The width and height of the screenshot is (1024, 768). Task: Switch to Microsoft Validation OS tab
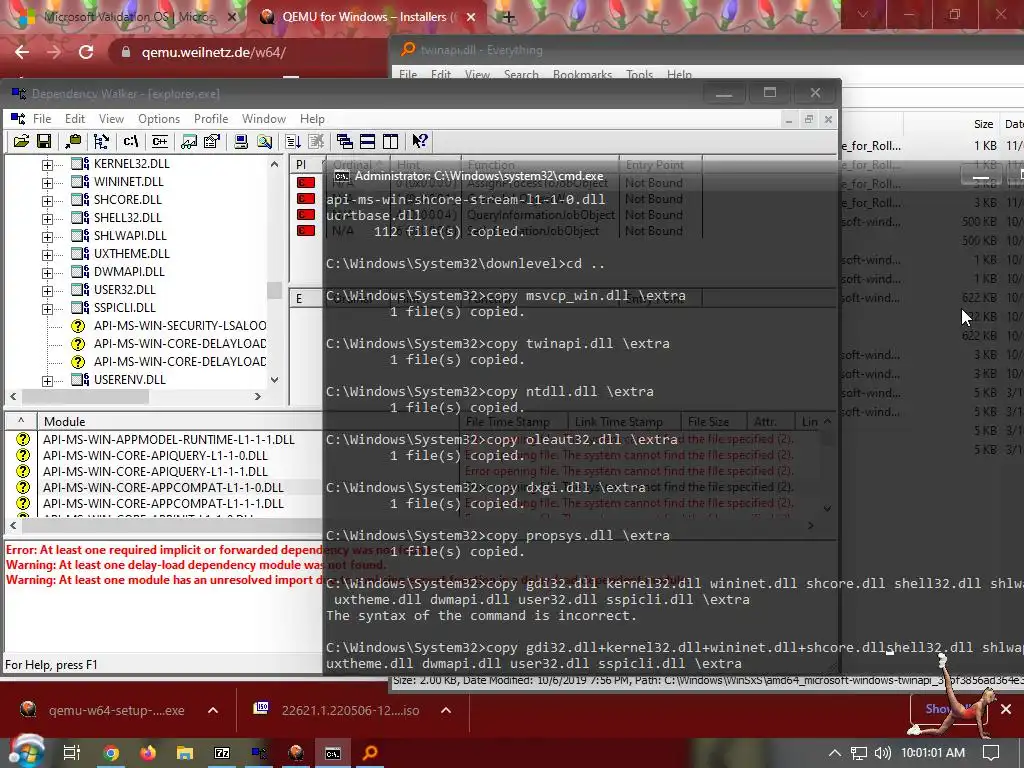[x=127, y=17]
